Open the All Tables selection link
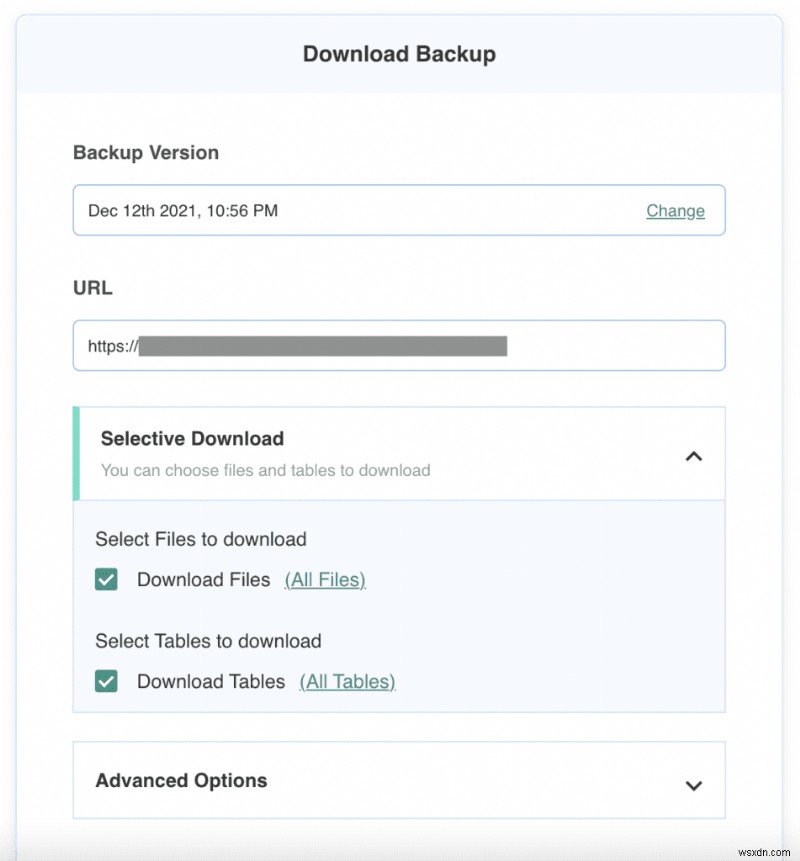This screenshot has width=800, height=861. tap(347, 682)
